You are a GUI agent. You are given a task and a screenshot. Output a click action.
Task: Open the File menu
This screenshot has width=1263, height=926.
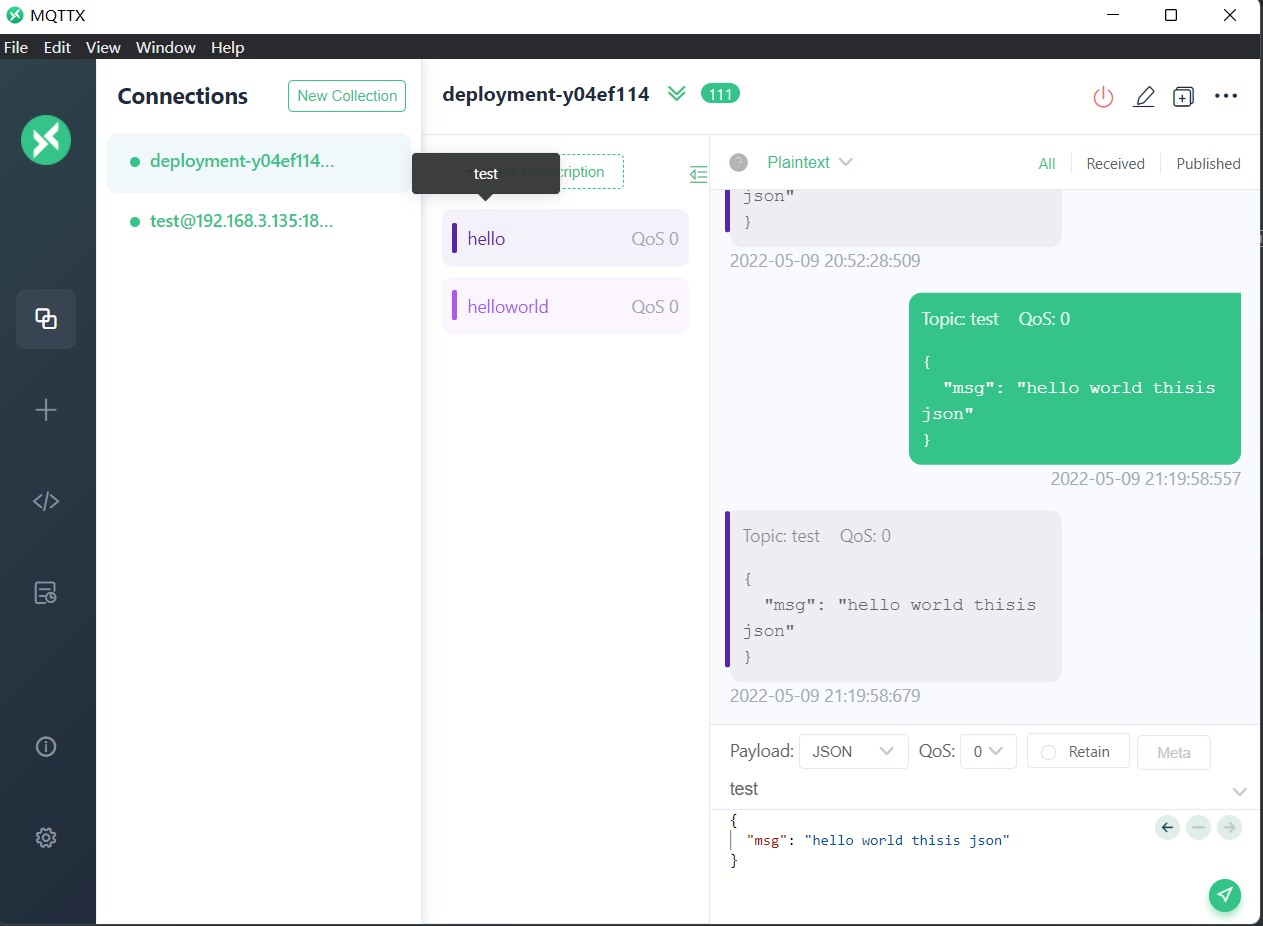tap(16, 47)
